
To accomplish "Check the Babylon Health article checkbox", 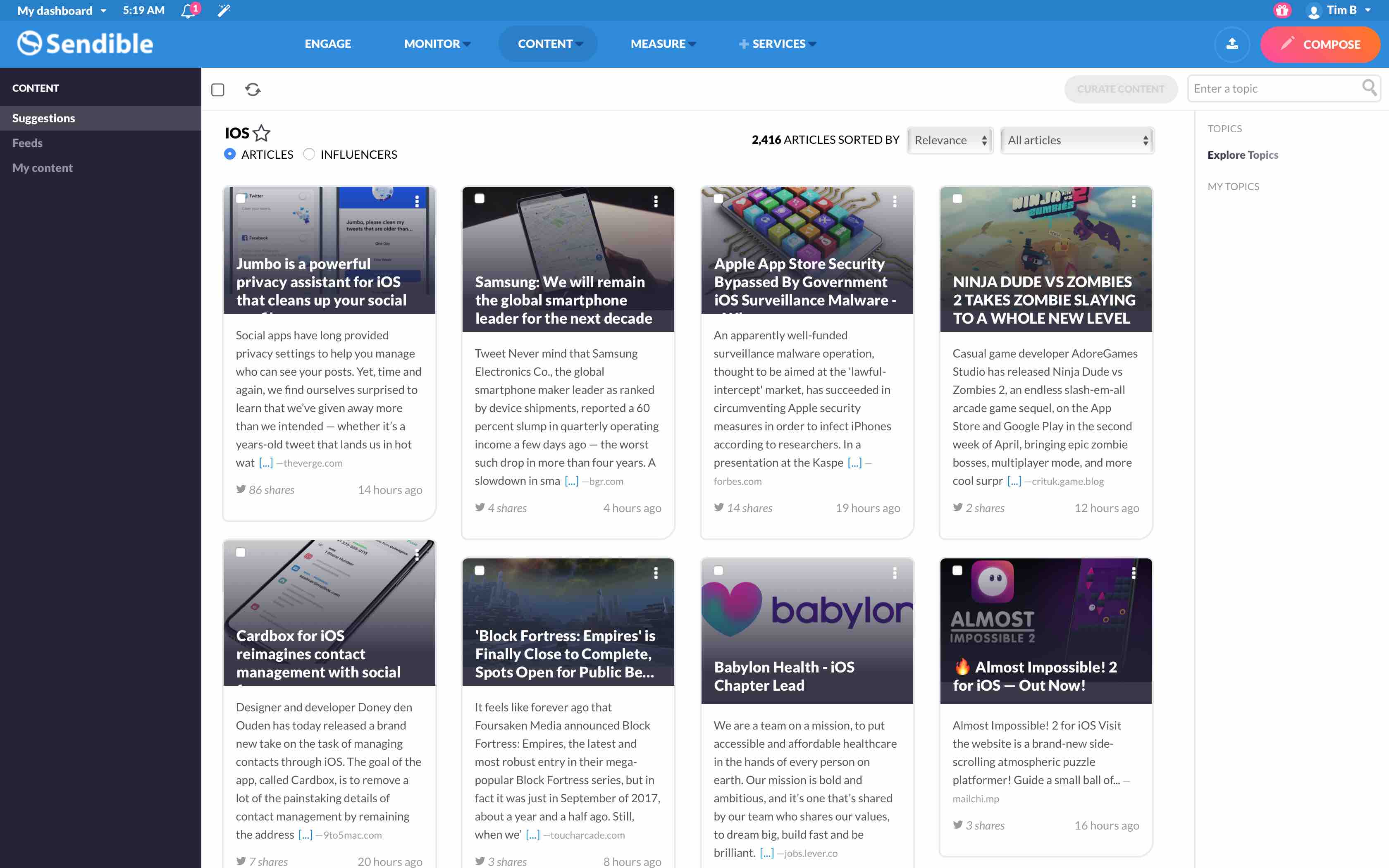I will 718,570.
